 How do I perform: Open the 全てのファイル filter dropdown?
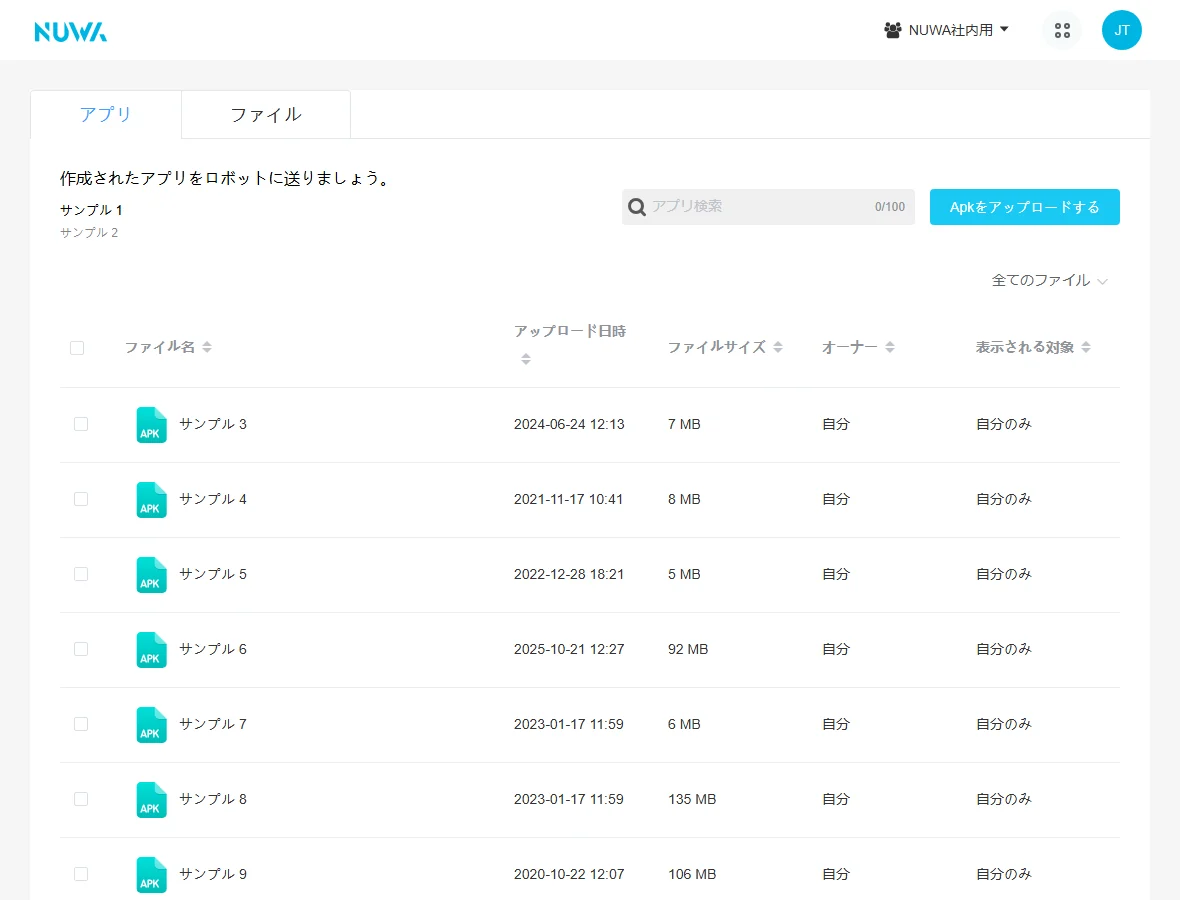1049,281
